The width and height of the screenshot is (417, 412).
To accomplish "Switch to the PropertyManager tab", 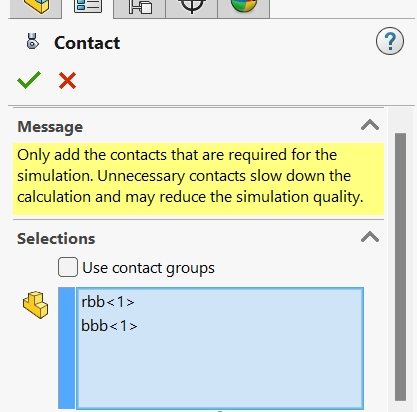I will [x=88, y=7].
